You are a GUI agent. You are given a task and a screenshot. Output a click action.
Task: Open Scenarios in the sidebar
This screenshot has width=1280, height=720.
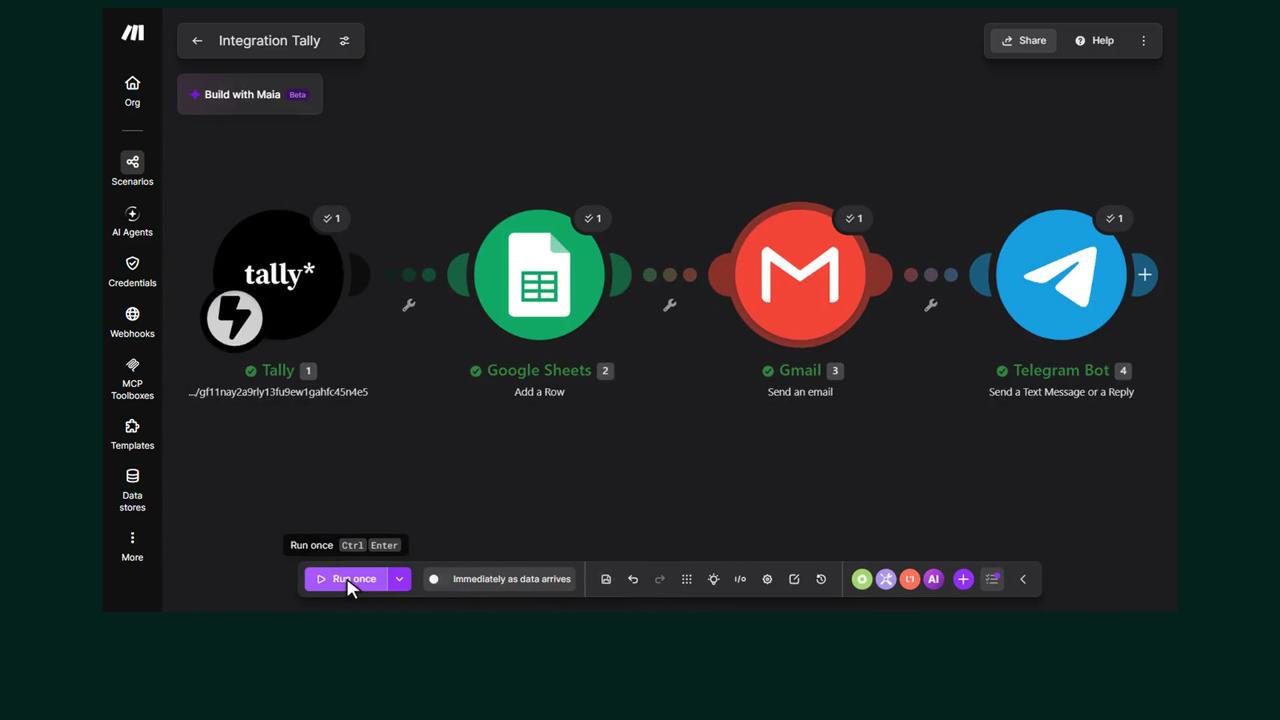(132, 169)
